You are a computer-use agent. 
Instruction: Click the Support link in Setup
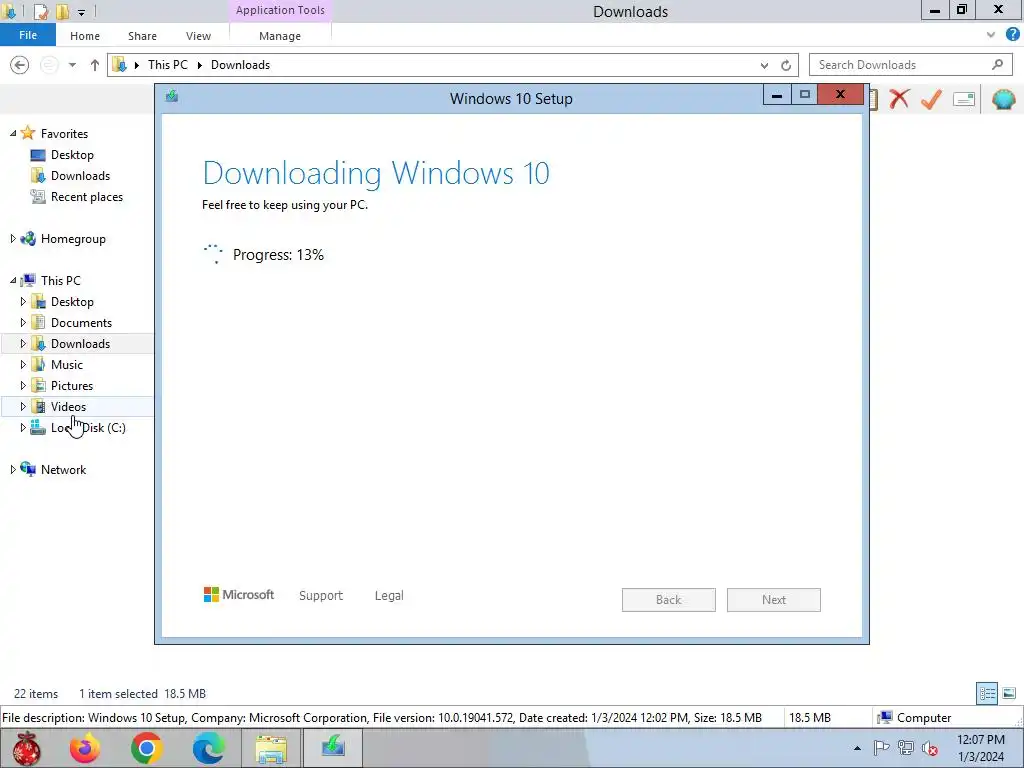point(321,596)
